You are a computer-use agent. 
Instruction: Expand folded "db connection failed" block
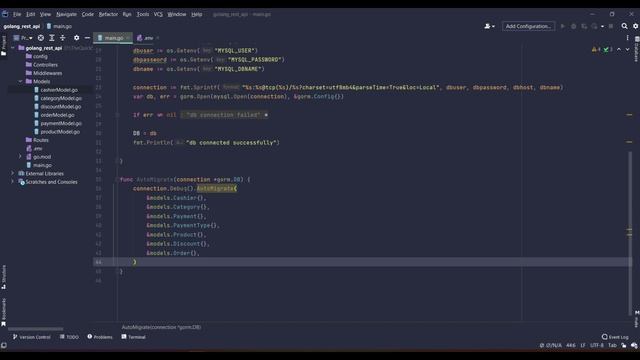click(x=224, y=115)
